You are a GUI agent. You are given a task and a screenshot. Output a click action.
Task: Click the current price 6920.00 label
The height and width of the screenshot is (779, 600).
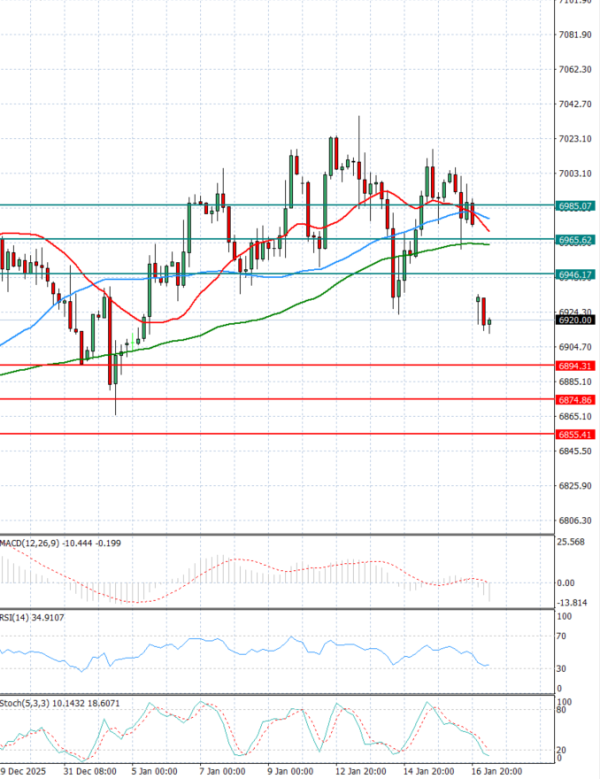[577, 321]
